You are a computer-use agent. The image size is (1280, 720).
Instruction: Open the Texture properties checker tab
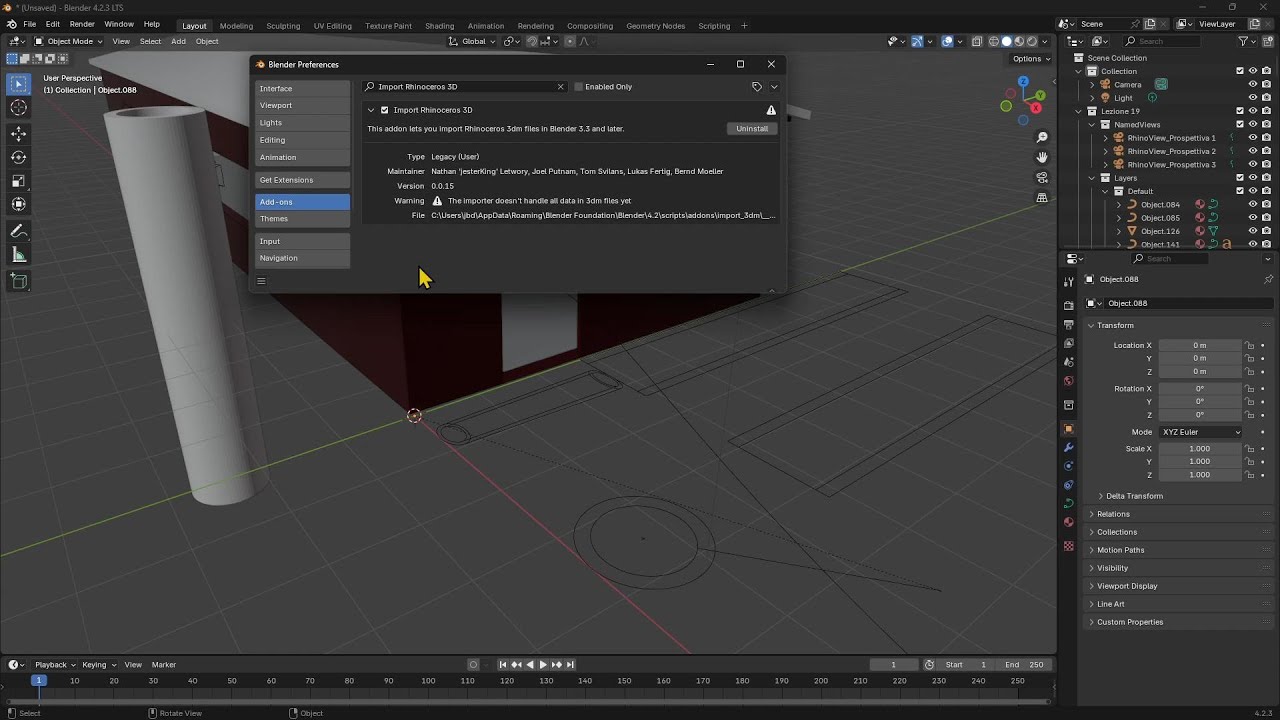1068,546
